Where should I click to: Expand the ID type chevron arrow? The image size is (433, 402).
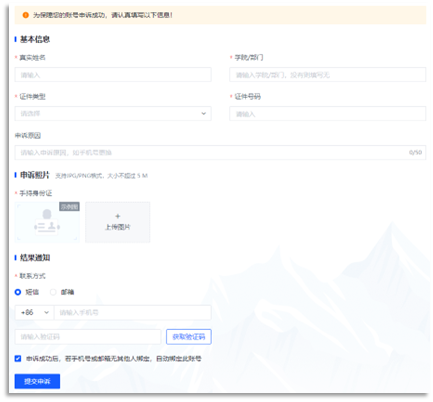coord(204,114)
